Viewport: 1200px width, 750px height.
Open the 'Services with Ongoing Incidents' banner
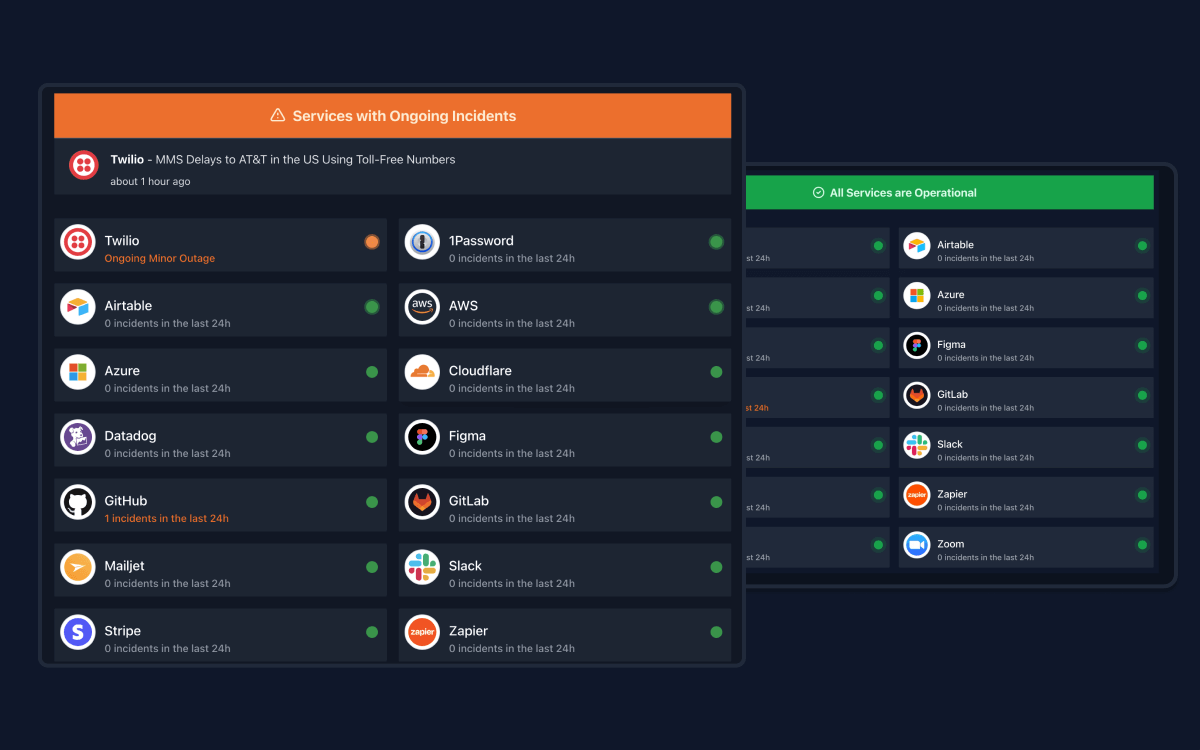(393, 116)
